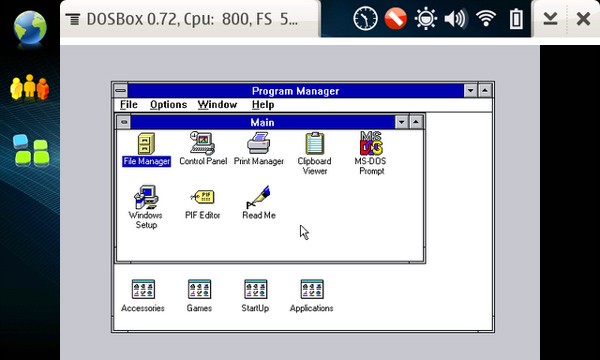The height and width of the screenshot is (360, 600).
Task: Select the Print Manager printer icon
Action: point(259,143)
